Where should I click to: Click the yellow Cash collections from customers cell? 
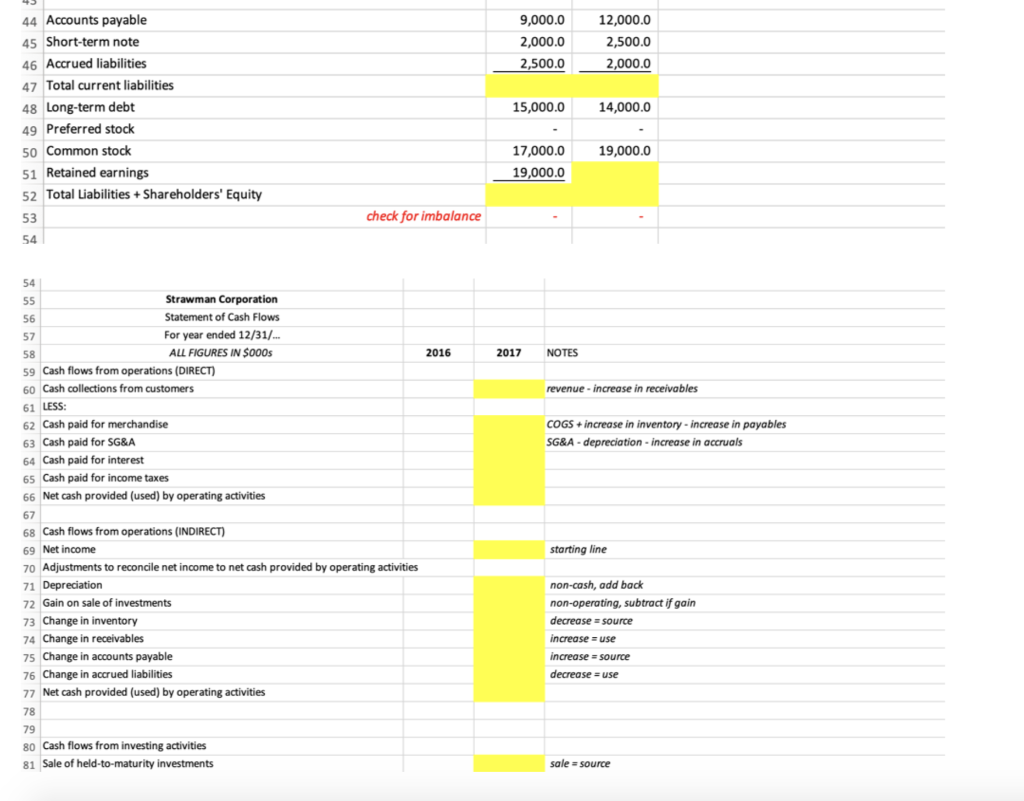click(508, 388)
